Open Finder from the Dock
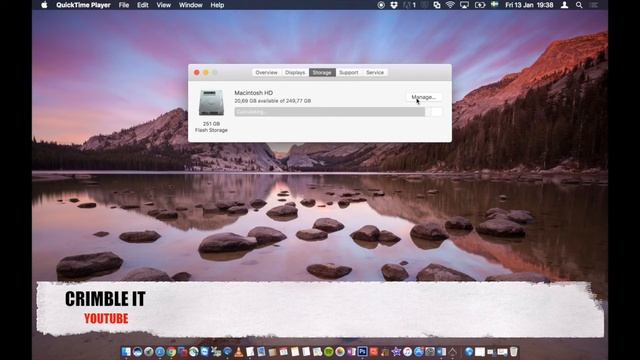This screenshot has width=640, height=360. [x=126, y=351]
